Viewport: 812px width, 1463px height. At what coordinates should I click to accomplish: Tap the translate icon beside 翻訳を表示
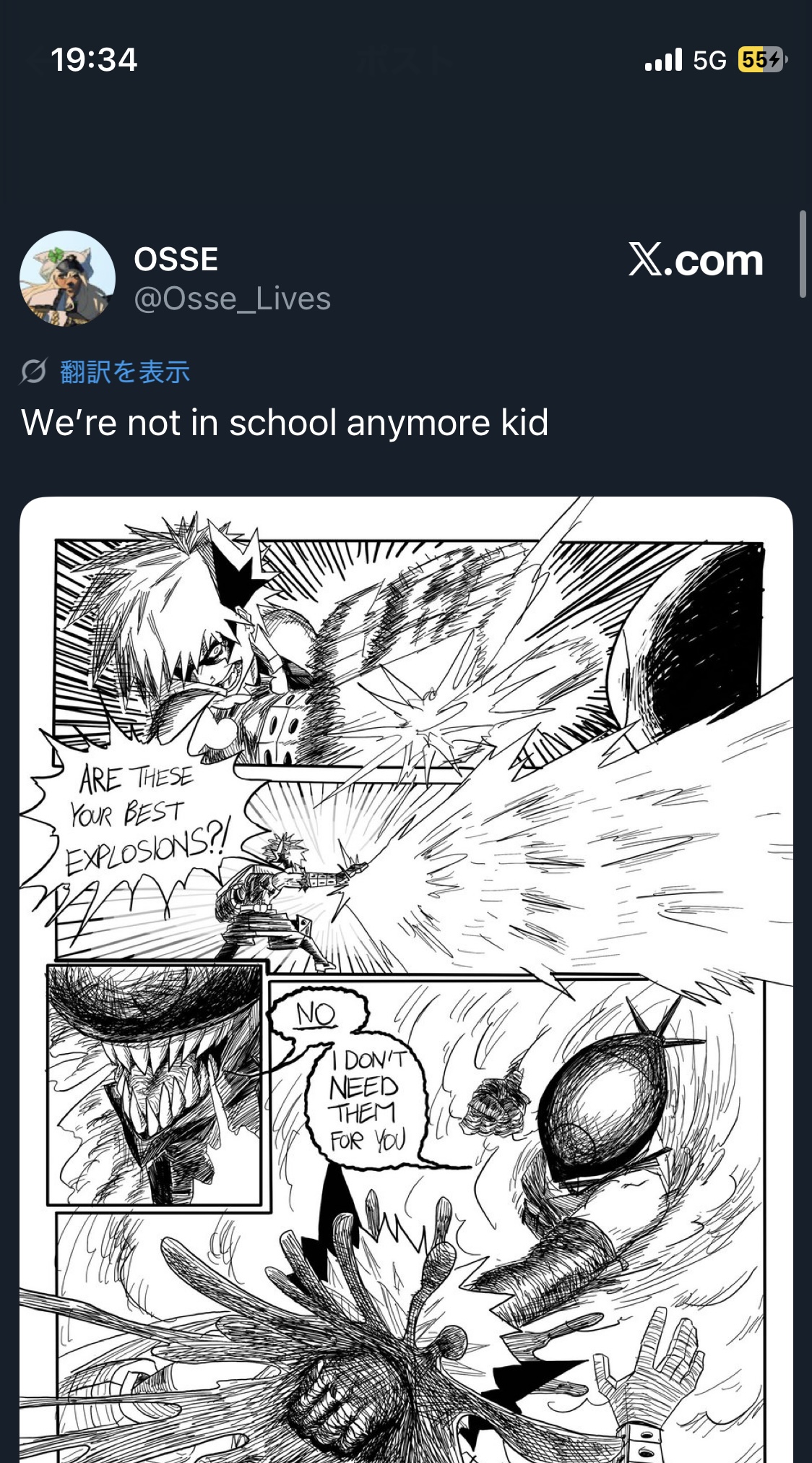click(x=33, y=372)
